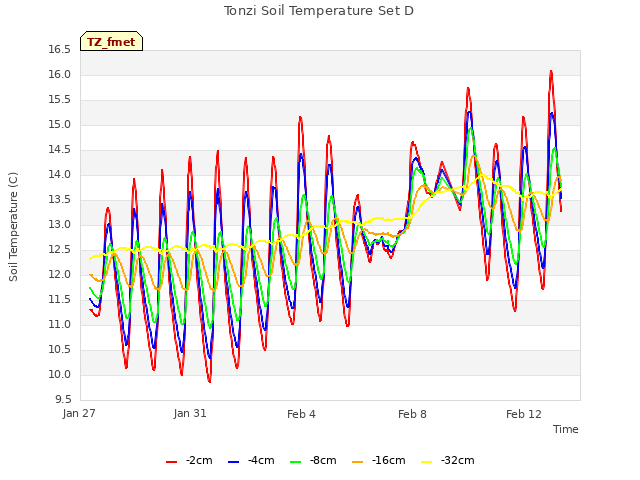This screenshot has width=640, height=480.
Task: Click the Soil Temperature (C) axis label
Action: pos(13,227)
